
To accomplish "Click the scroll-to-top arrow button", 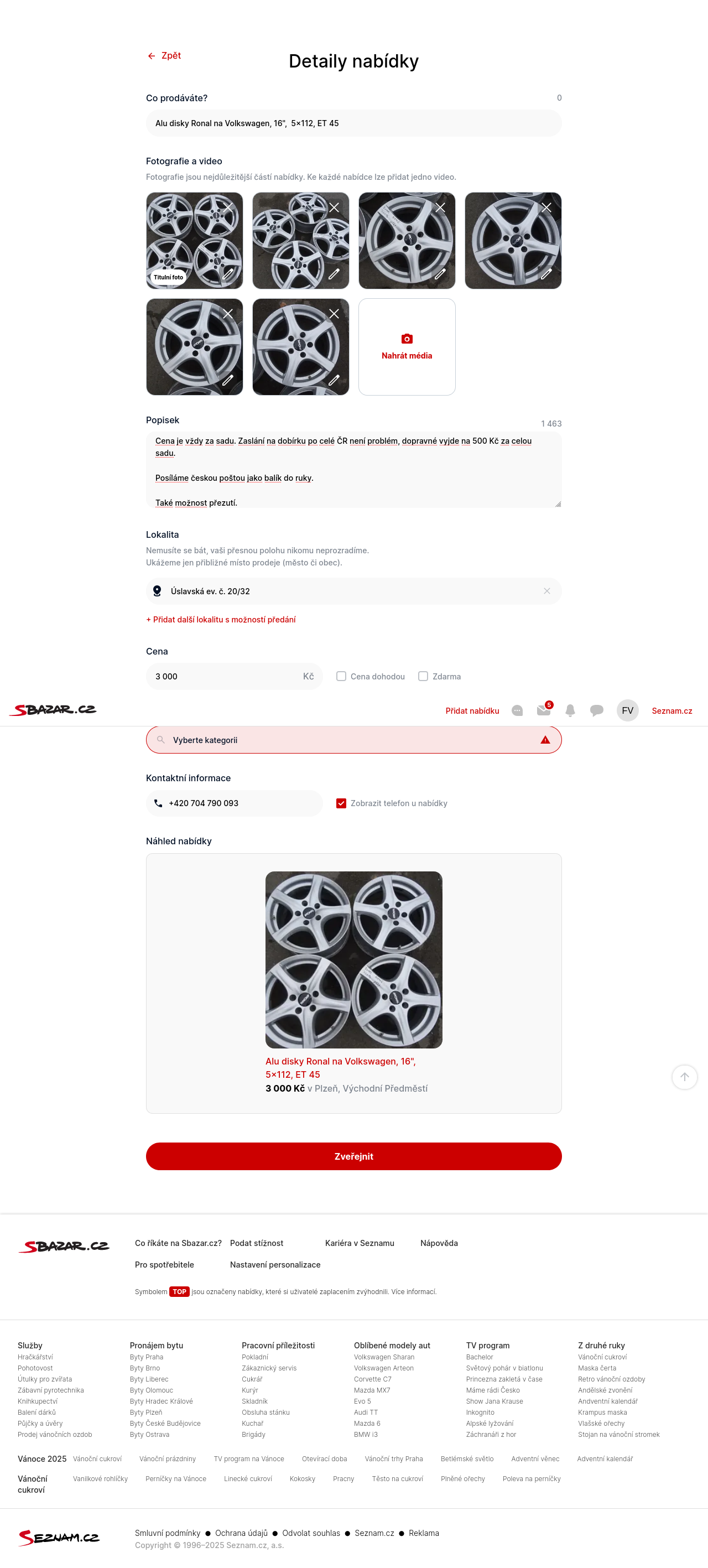I will pyautogui.click(x=684, y=1077).
